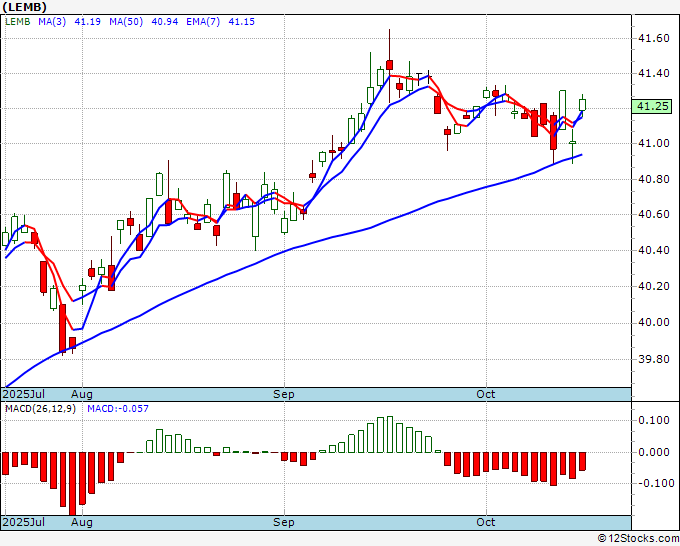
Task: Click Oct on the price chart axis
Action: [x=485, y=394]
